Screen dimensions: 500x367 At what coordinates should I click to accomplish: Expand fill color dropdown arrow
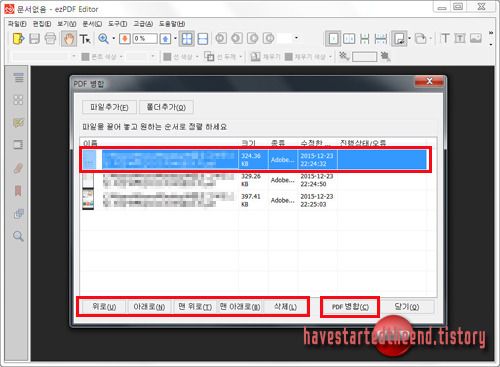coord(331,57)
